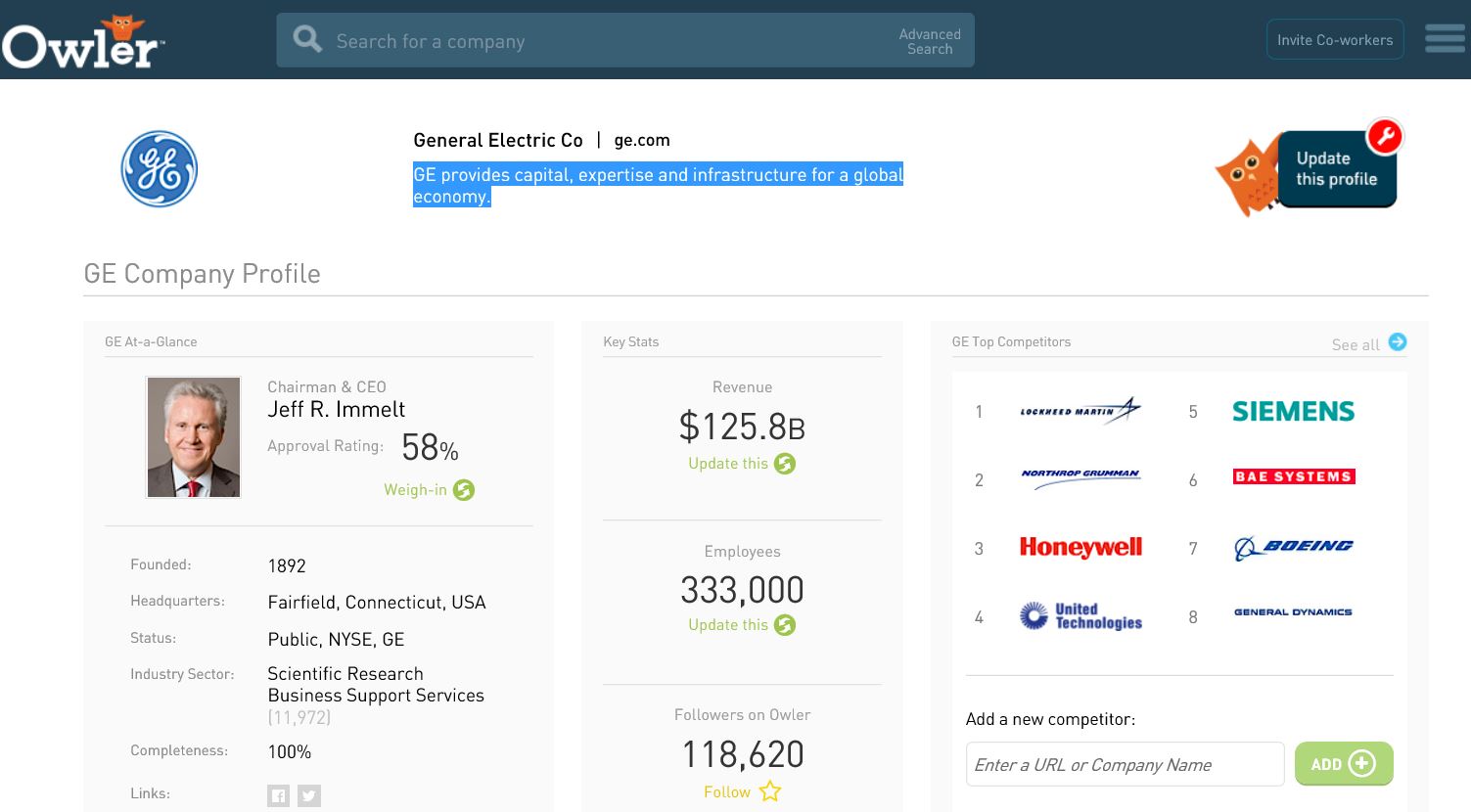Open the ge.com website link
Viewport: 1471px width, 812px height.
[642, 140]
